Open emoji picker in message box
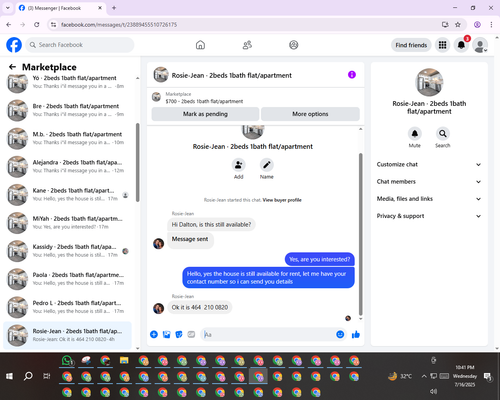The width and height of the screenshot is (500, 400). click(340, 334)
